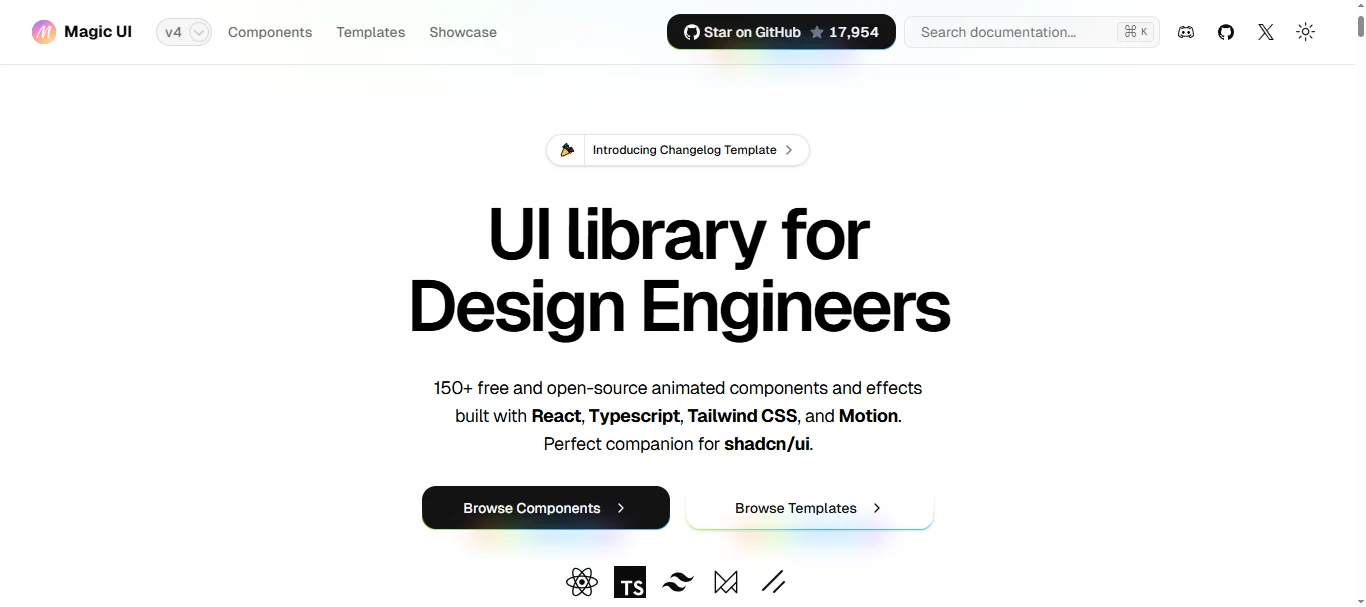This screenshot has width=1366, height=607.
Task: Star the repo via Star on GitHub
Action: coord(780,31)
